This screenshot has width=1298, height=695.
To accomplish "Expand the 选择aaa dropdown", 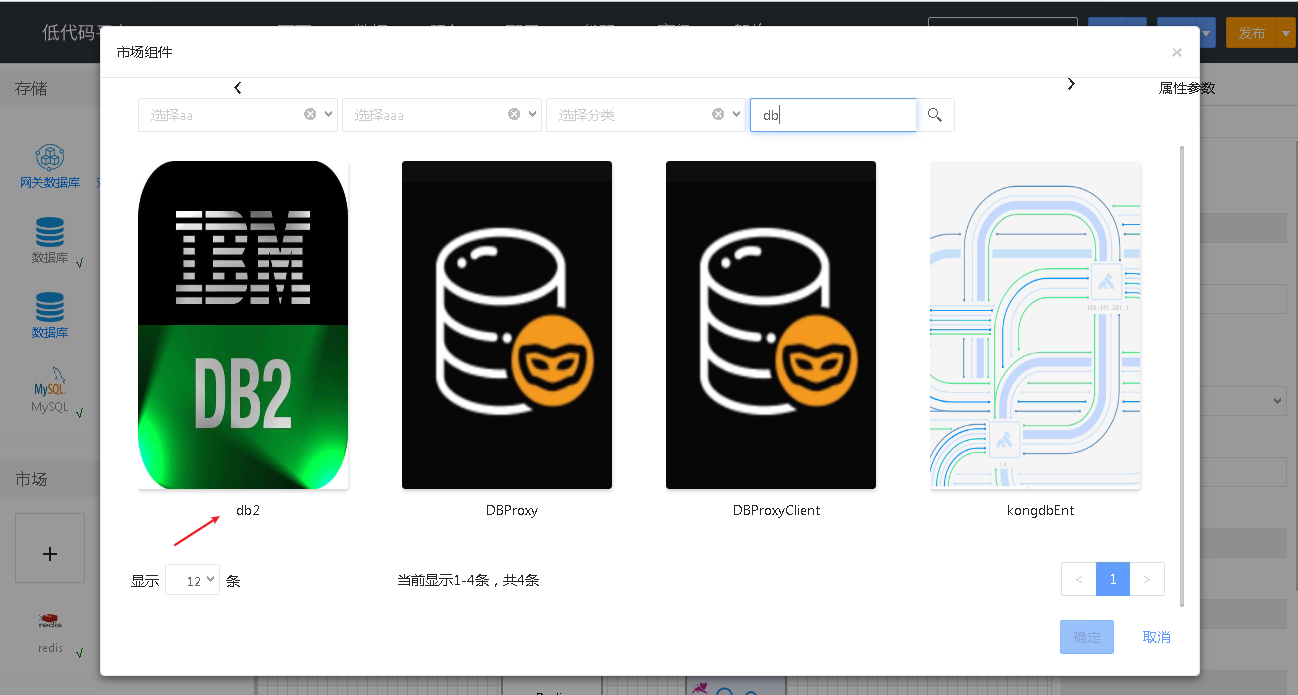I will click(x=534, y=114).
